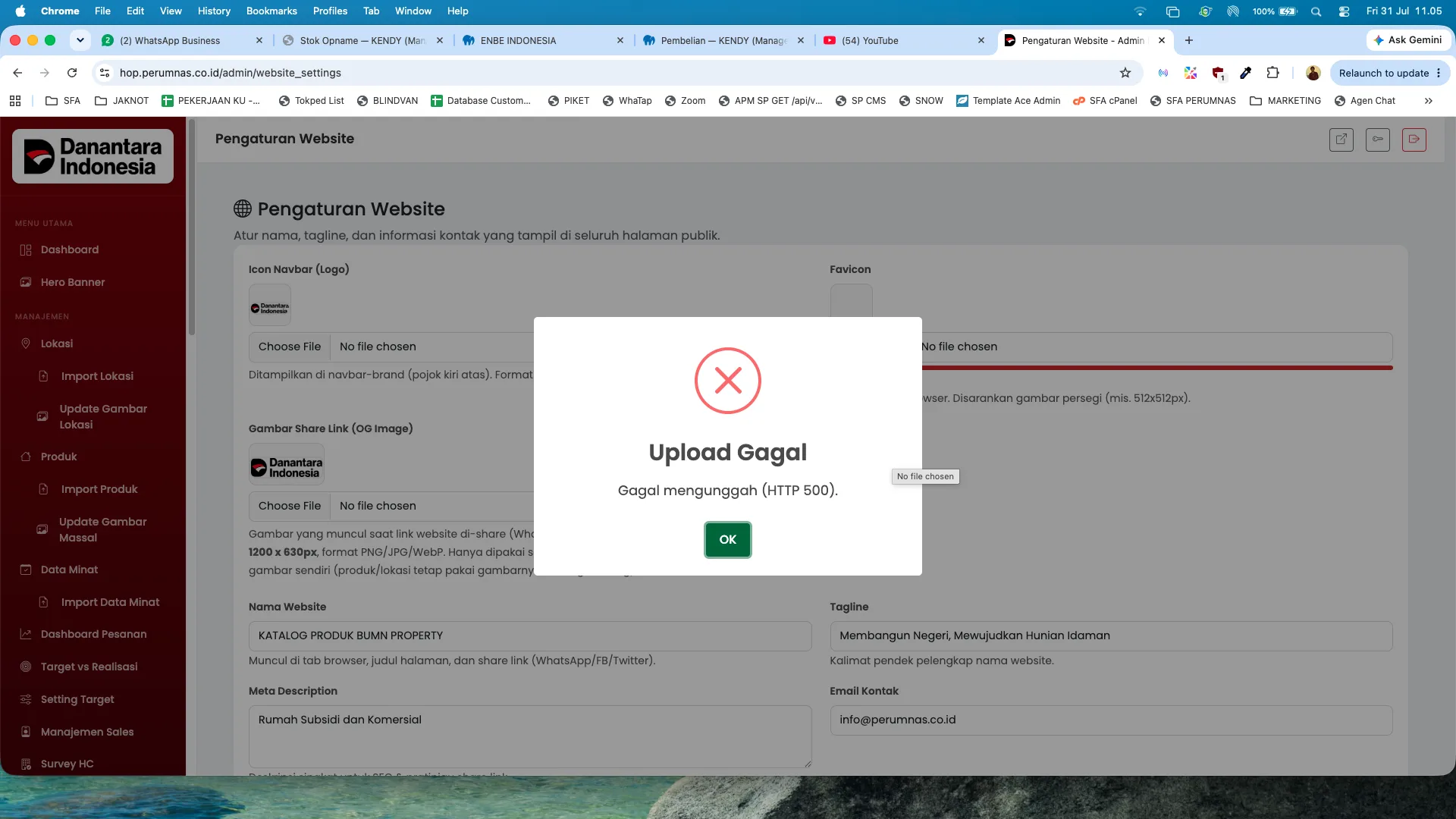The image size is (1456, 819).
Task: Open the SFA bookmark folder
Action: 63,101
